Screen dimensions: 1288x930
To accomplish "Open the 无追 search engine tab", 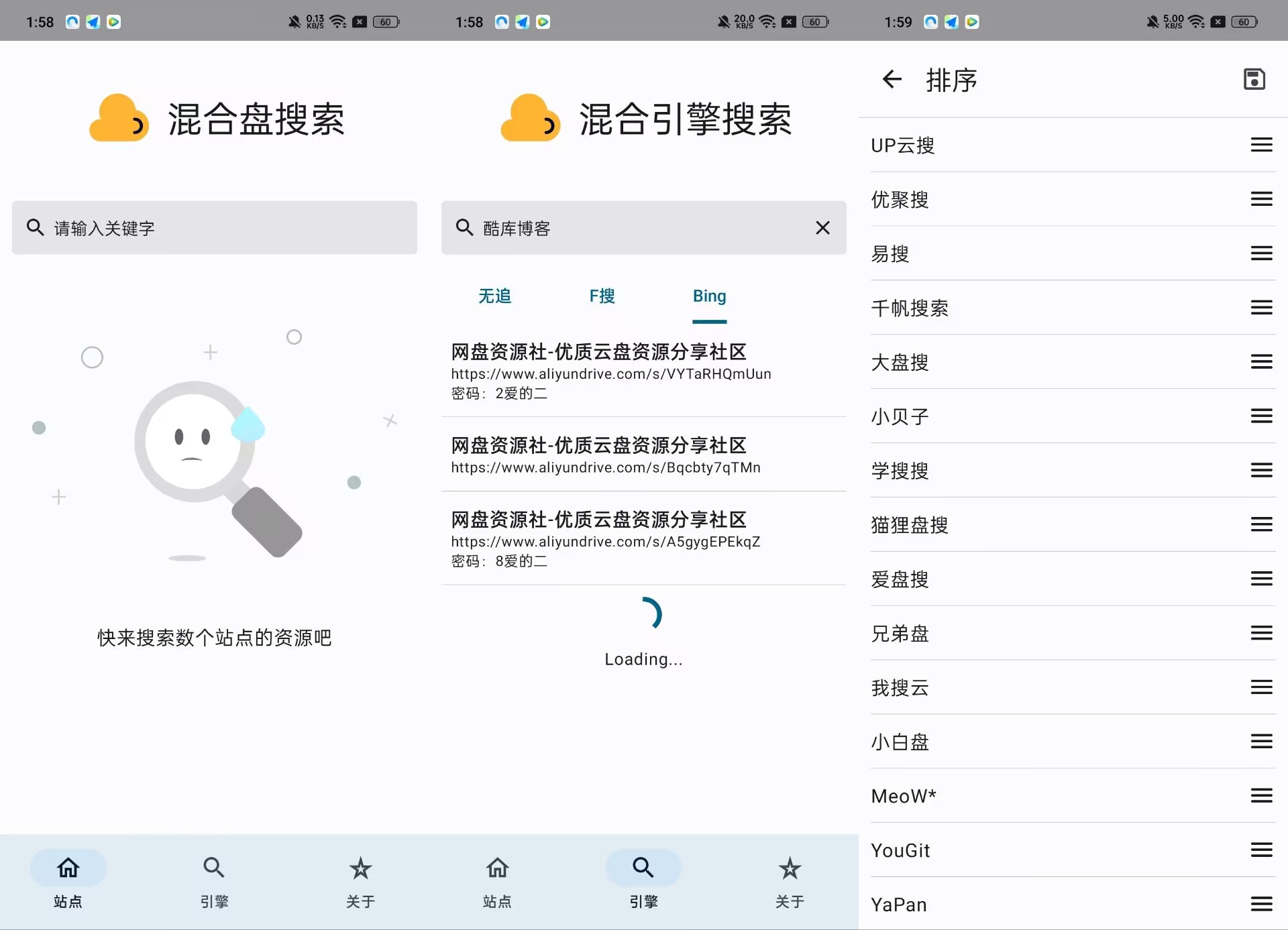I will 494,296.
